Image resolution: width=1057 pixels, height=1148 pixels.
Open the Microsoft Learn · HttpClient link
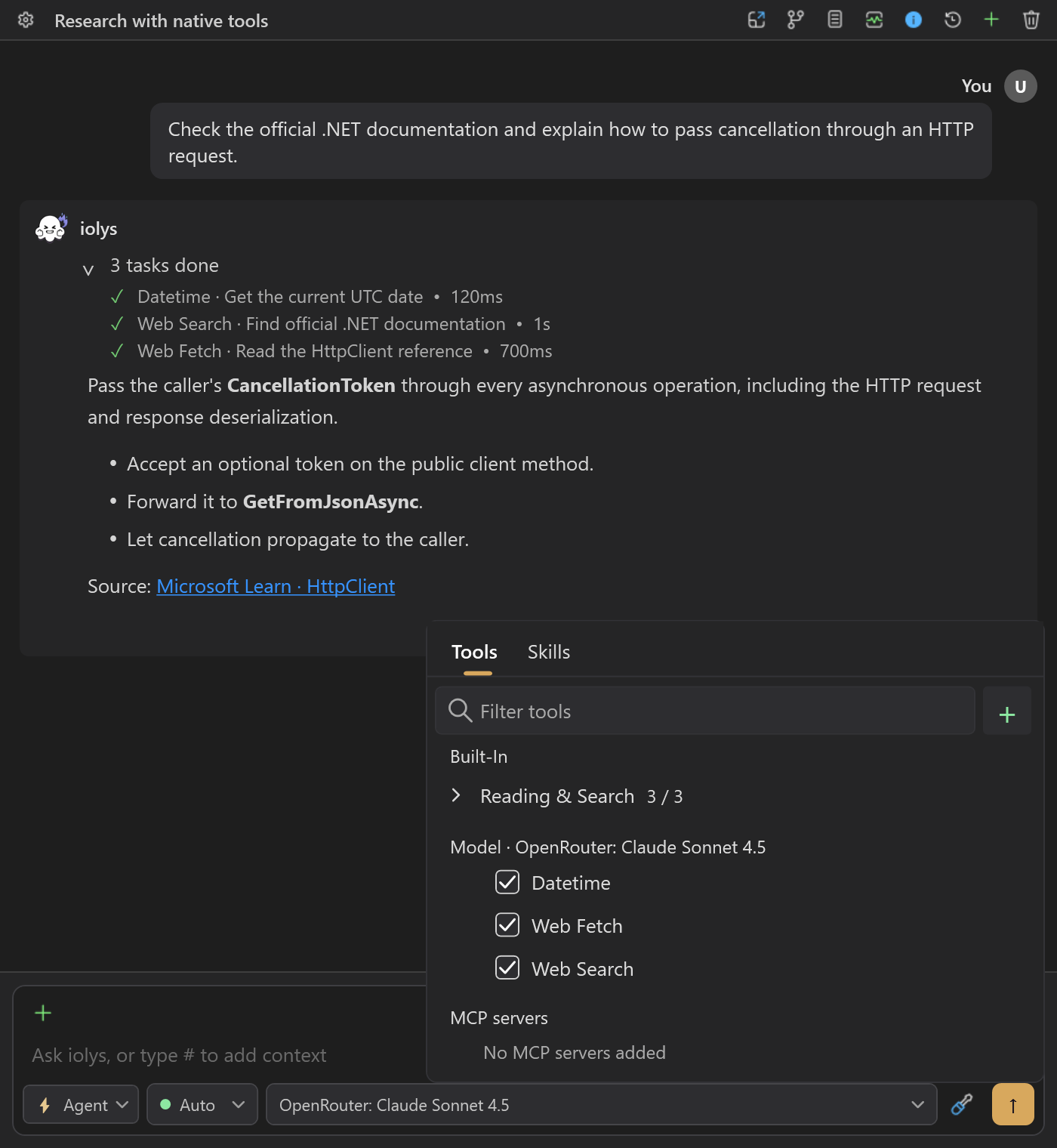pos(276,586)
